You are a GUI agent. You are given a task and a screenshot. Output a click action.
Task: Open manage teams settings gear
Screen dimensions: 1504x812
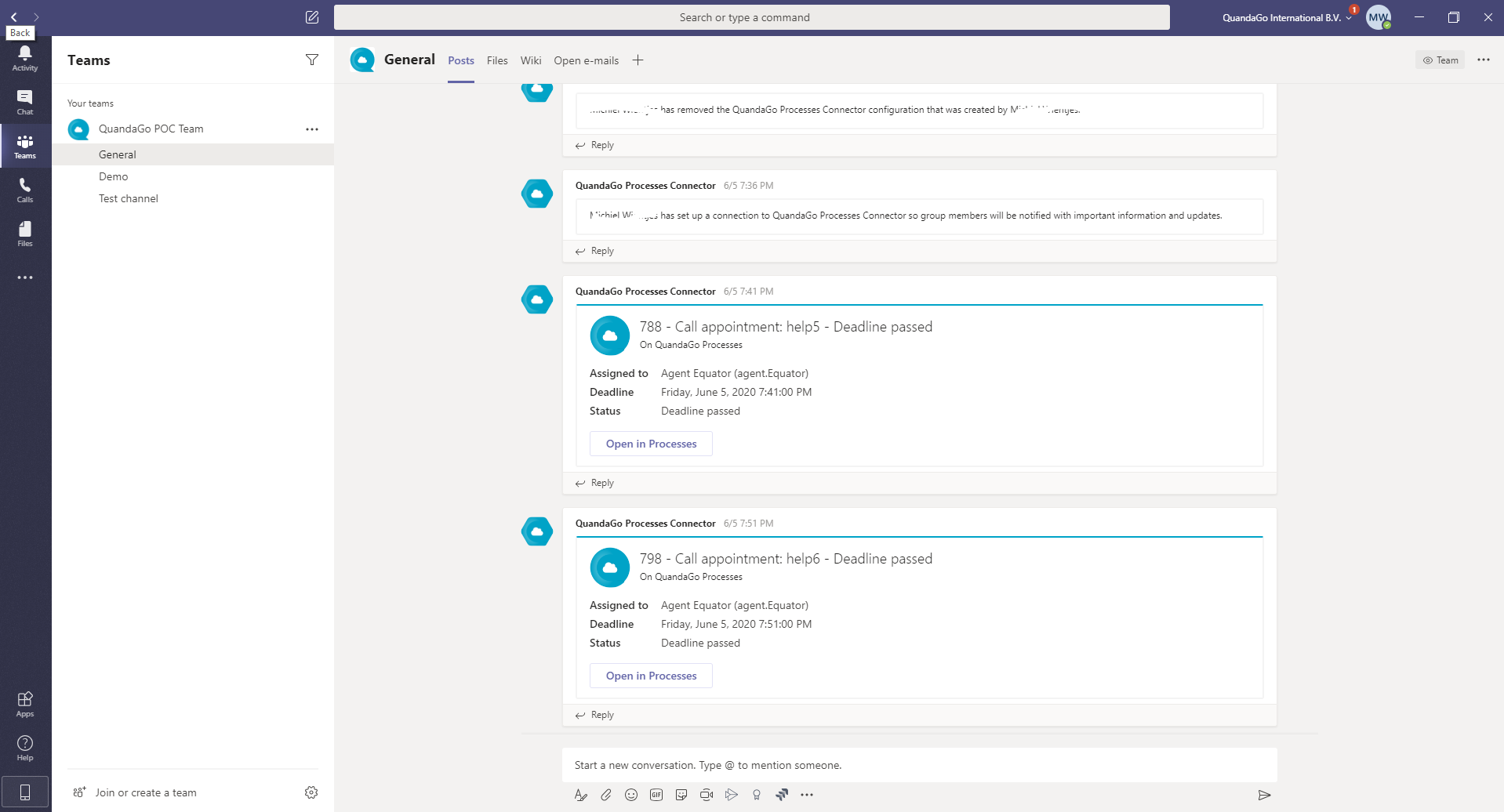click(311, 792)
